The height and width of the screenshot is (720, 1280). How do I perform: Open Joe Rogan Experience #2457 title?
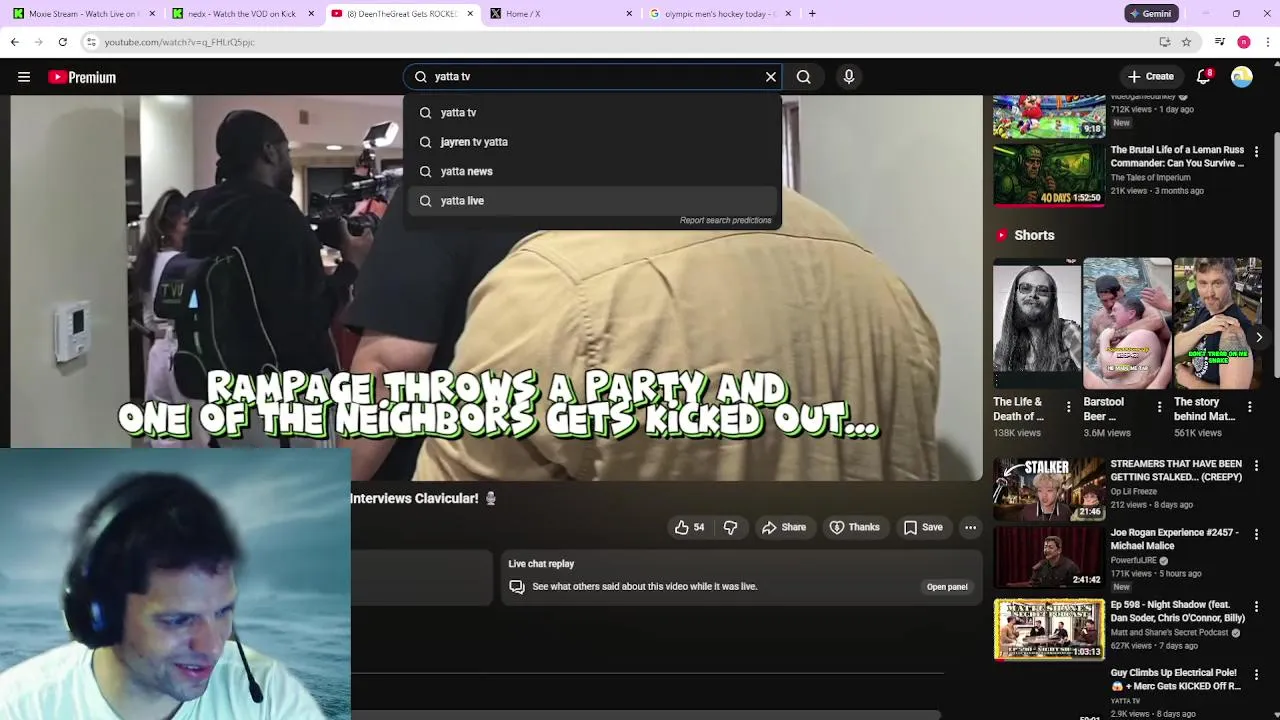click(x=1174, y=539)
